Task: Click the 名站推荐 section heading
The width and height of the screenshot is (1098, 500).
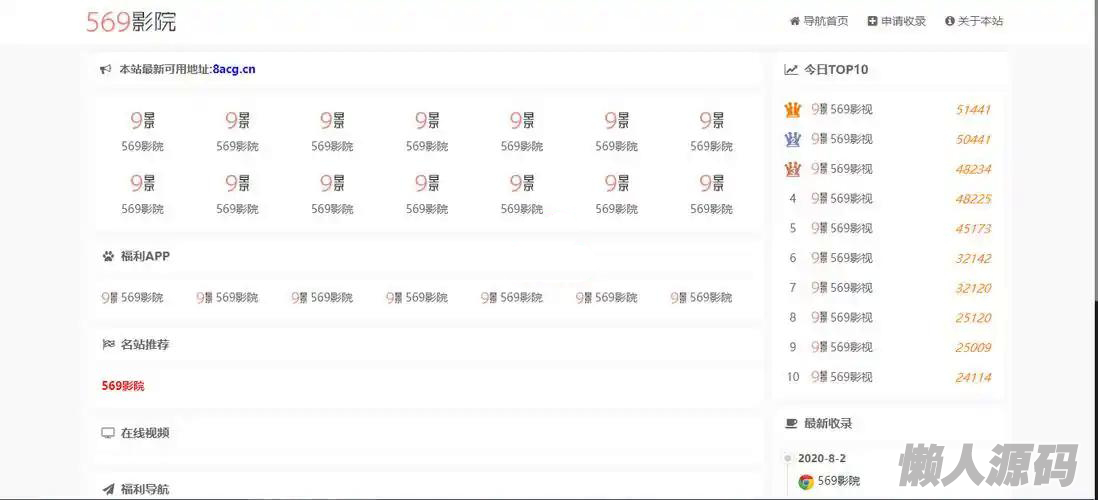Action: (145, 344)
